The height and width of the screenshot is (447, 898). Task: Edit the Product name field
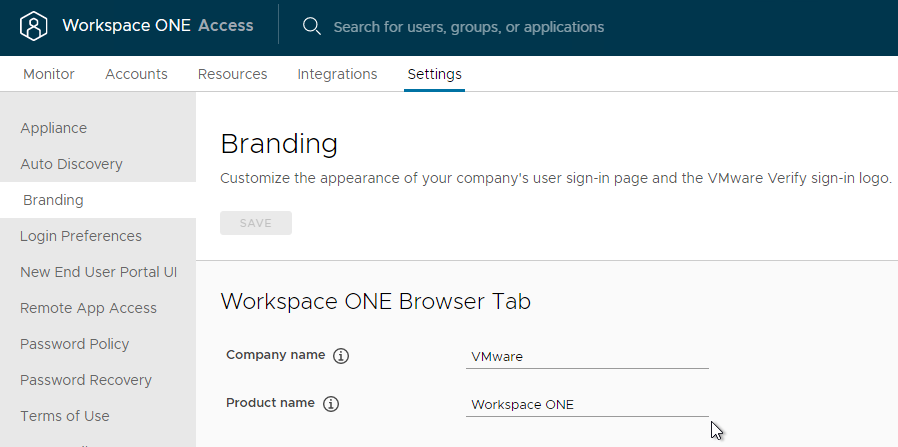coord(587,405)
